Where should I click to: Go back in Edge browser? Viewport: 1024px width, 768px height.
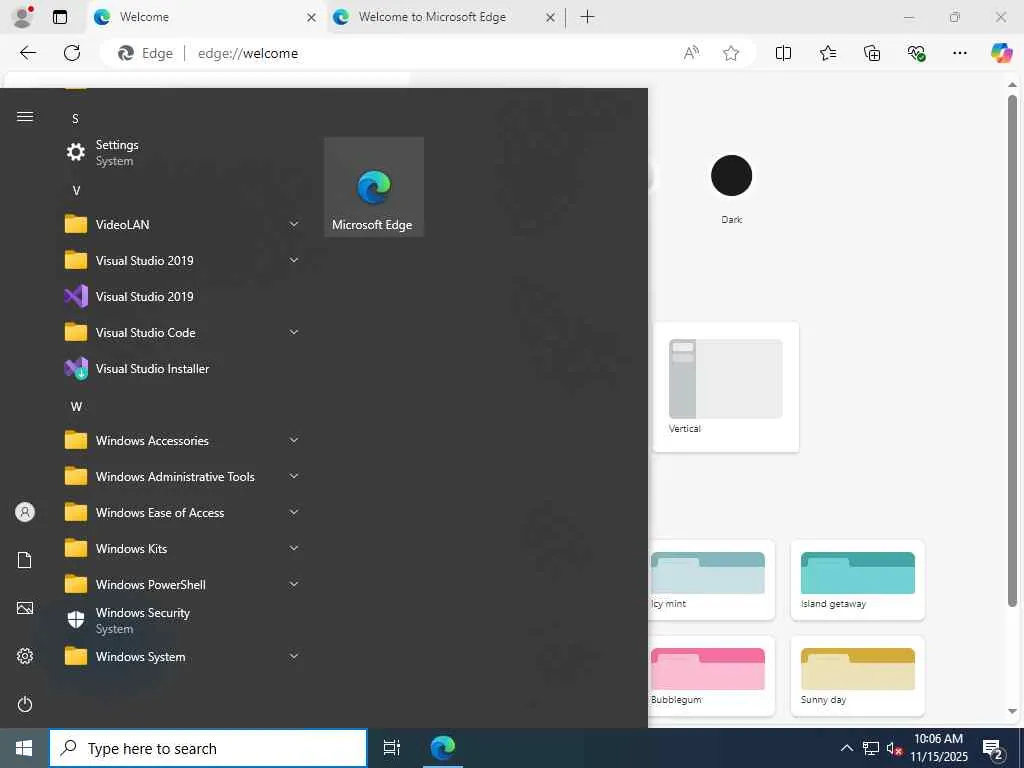28,53
